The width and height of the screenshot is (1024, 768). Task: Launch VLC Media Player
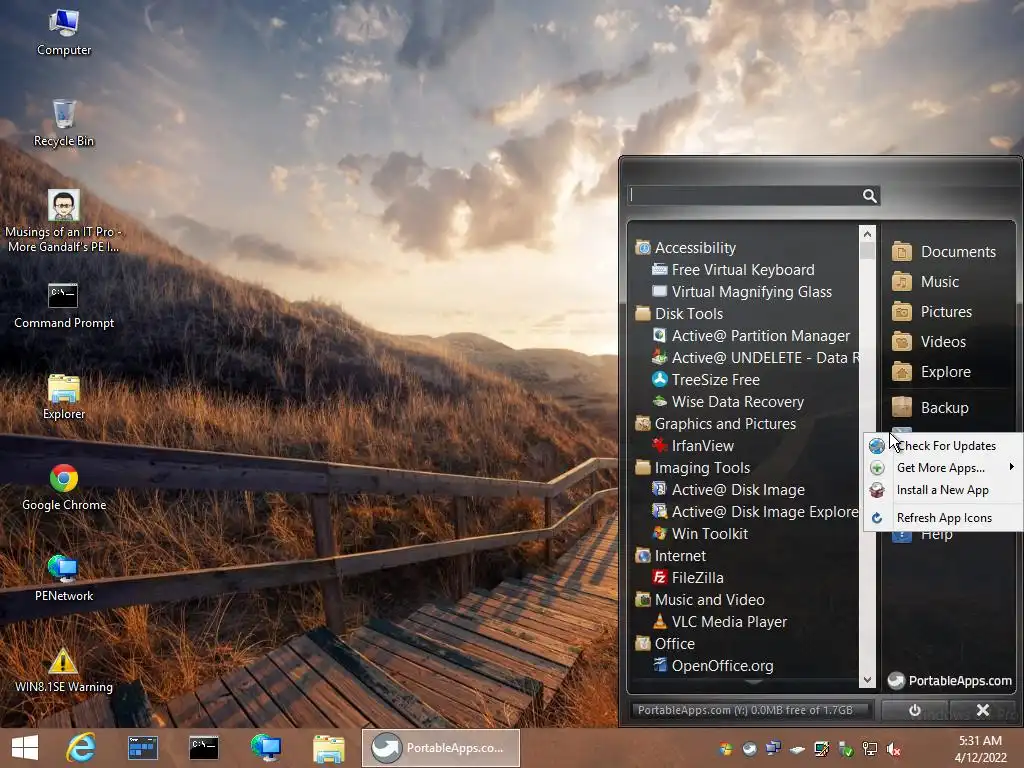point(719,622)
